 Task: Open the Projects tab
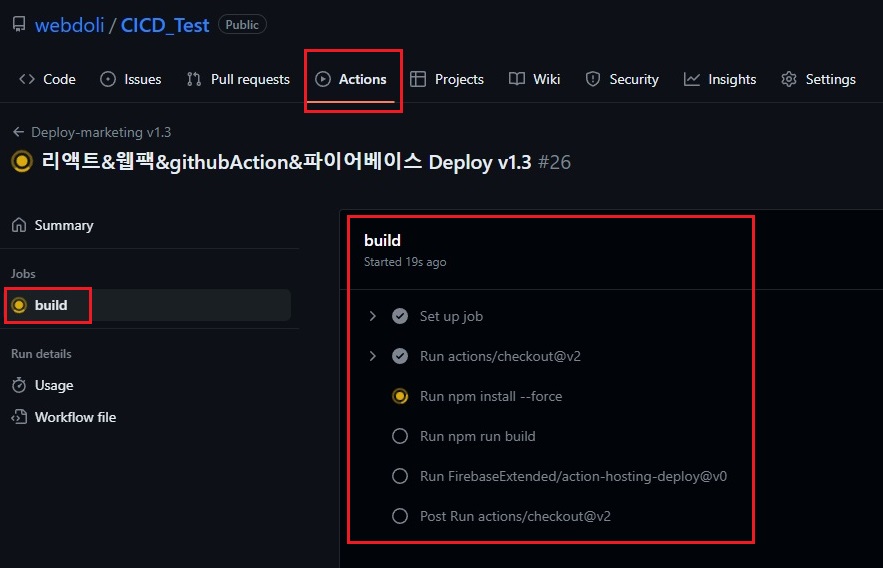(447, 79)
